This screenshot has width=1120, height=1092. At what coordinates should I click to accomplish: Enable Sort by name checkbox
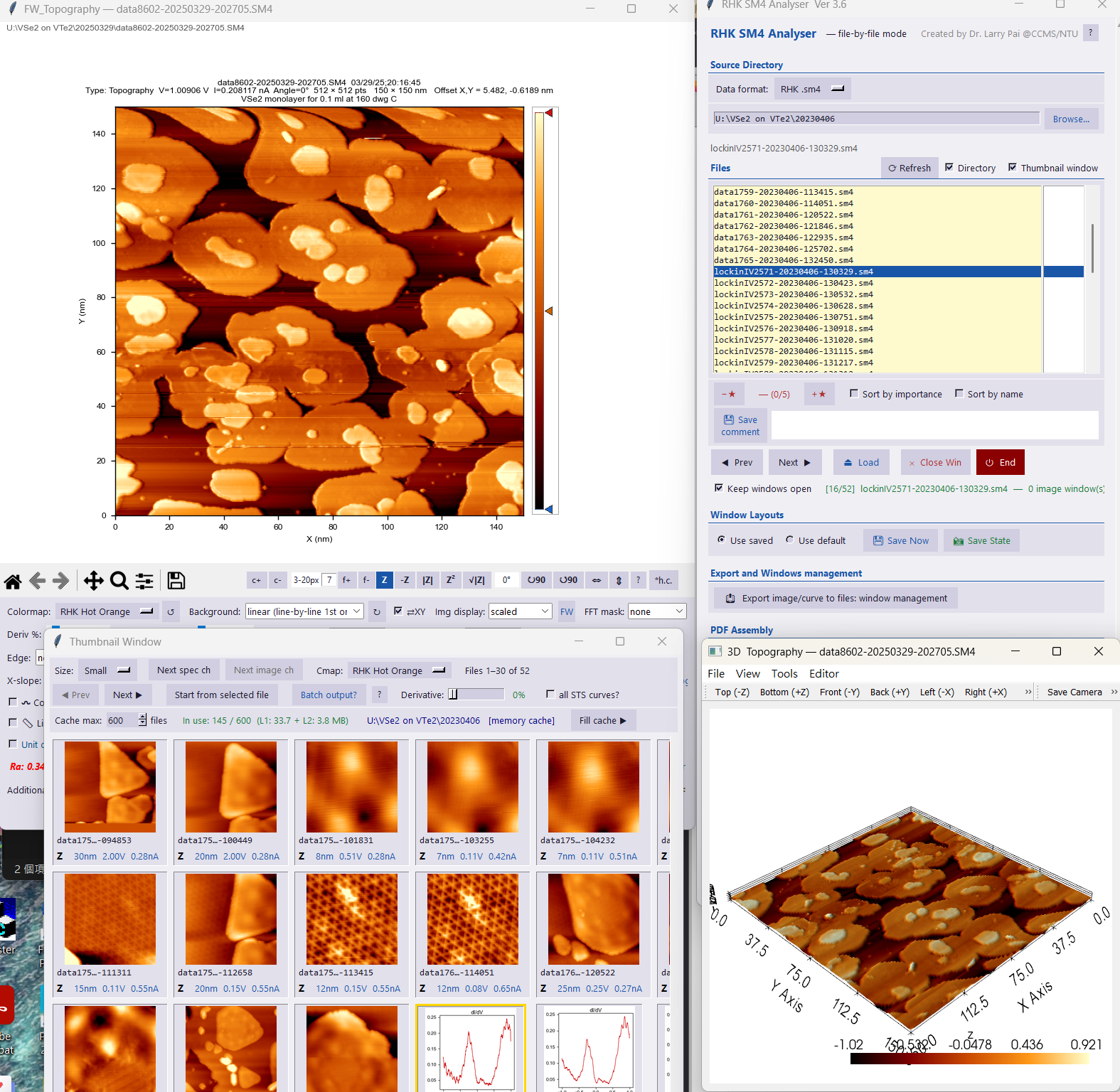959,393
